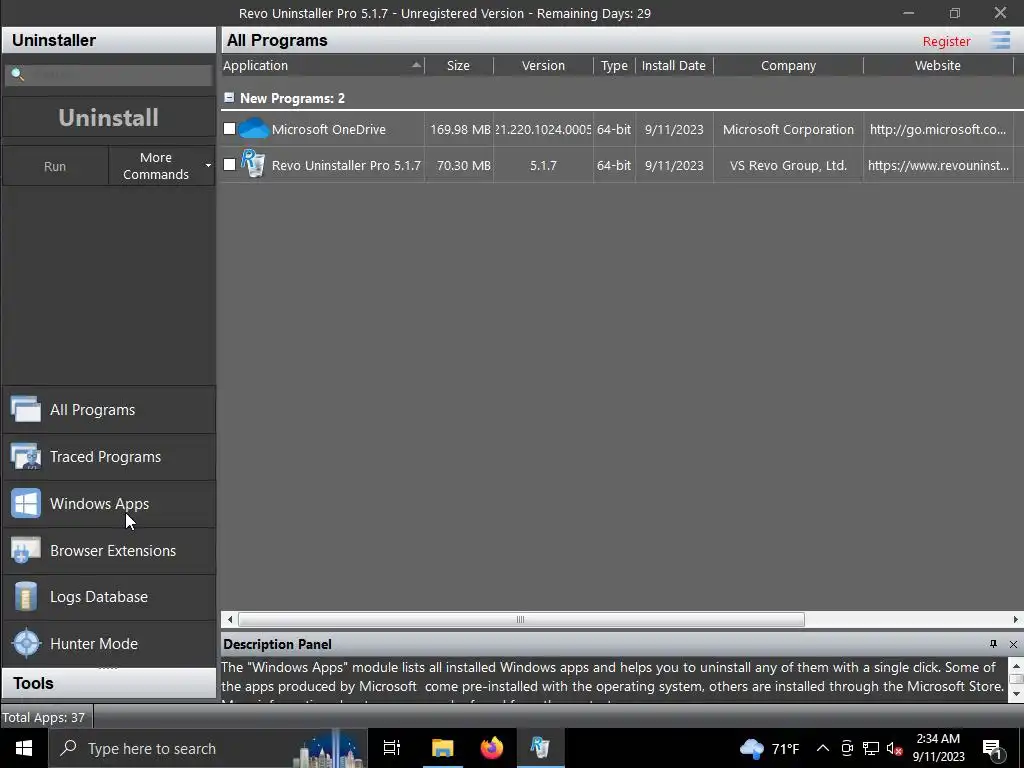Image resolution: width=1024 pixels, height=768 pixels.
Task: Open the Windows Apps module icon
Action: 25,504
